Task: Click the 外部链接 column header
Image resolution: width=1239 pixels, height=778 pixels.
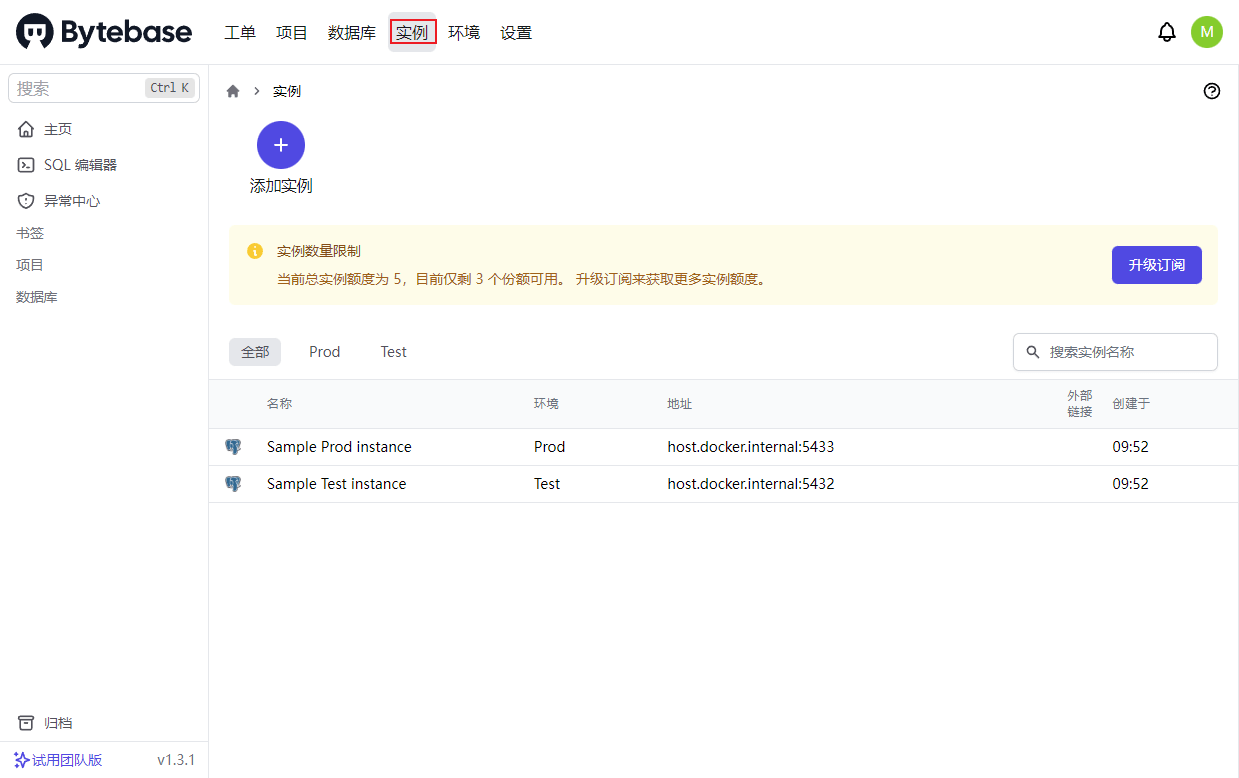Action: 1080,404
